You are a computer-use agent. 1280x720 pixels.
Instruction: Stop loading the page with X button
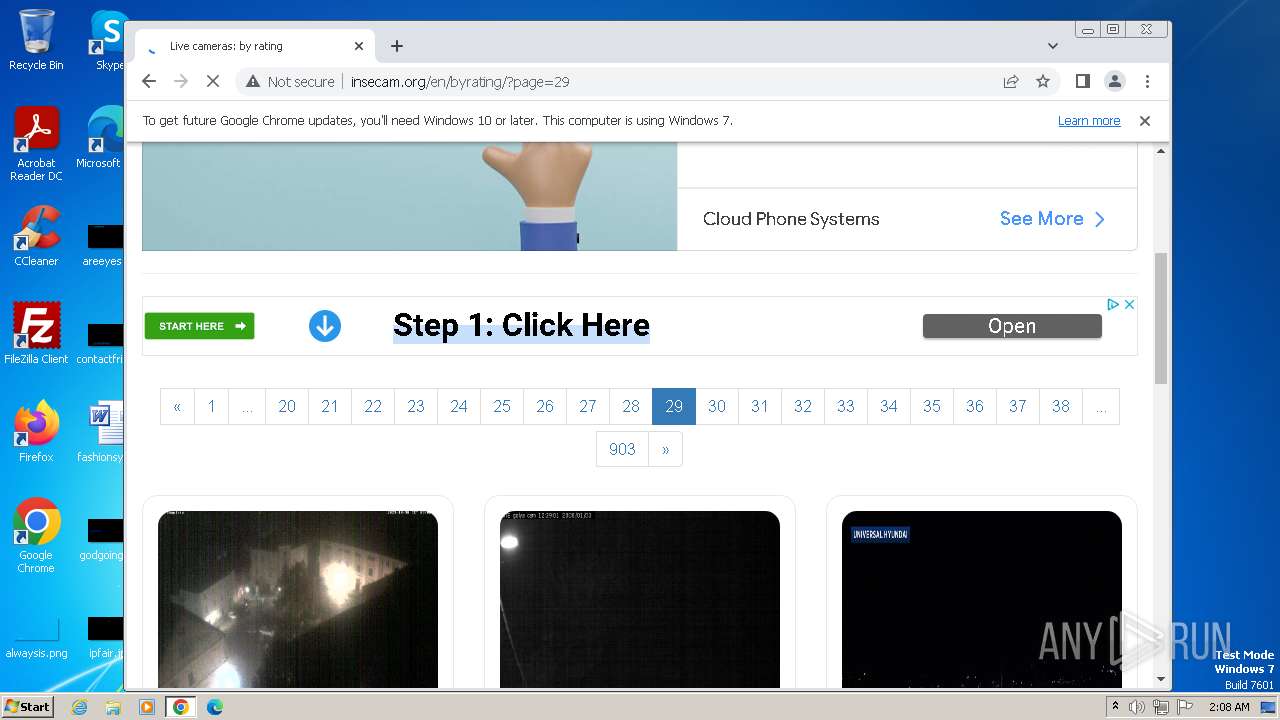213,81
